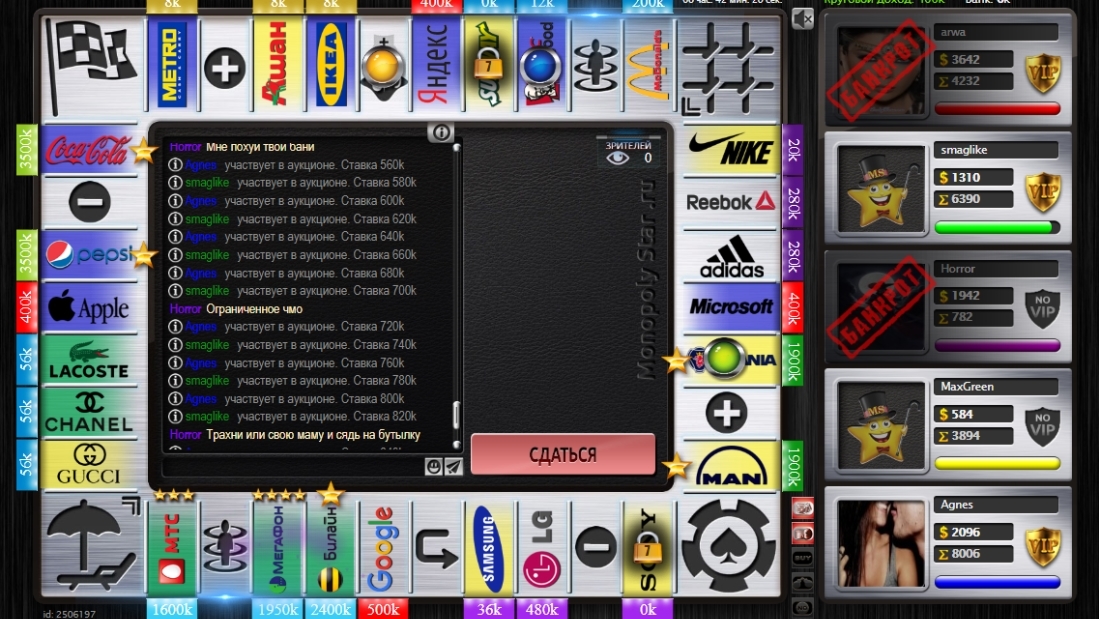
Task: Open the emoji smiley picker in chat
Action: [x=434, y=466]
